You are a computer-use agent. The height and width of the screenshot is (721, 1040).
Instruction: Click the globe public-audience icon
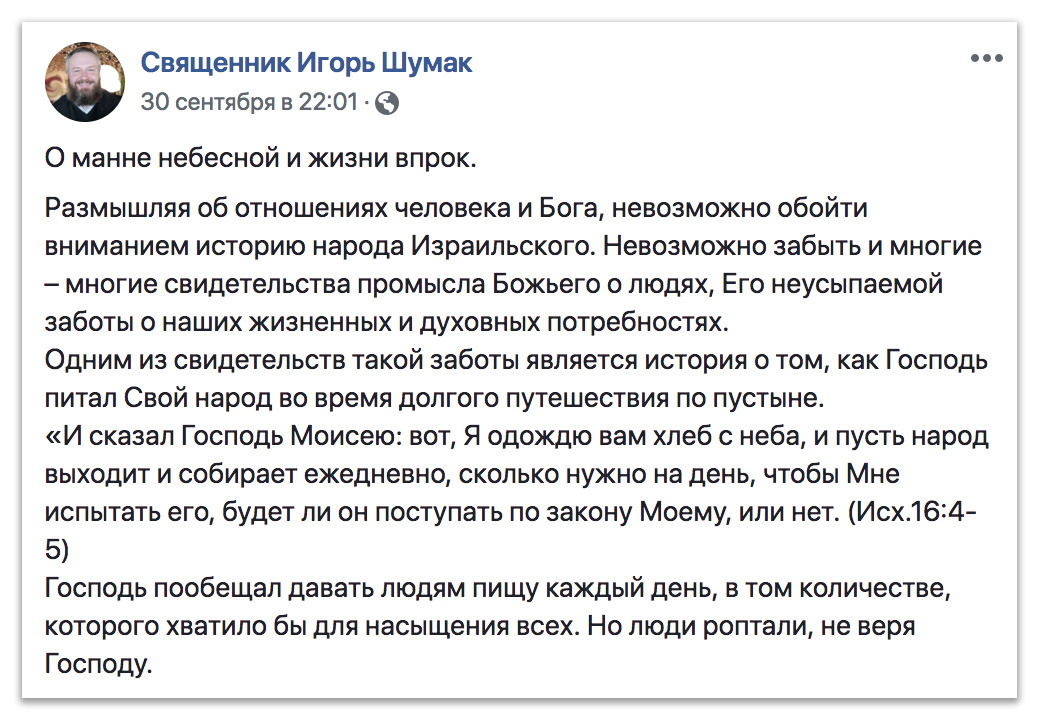click(387, 103)
